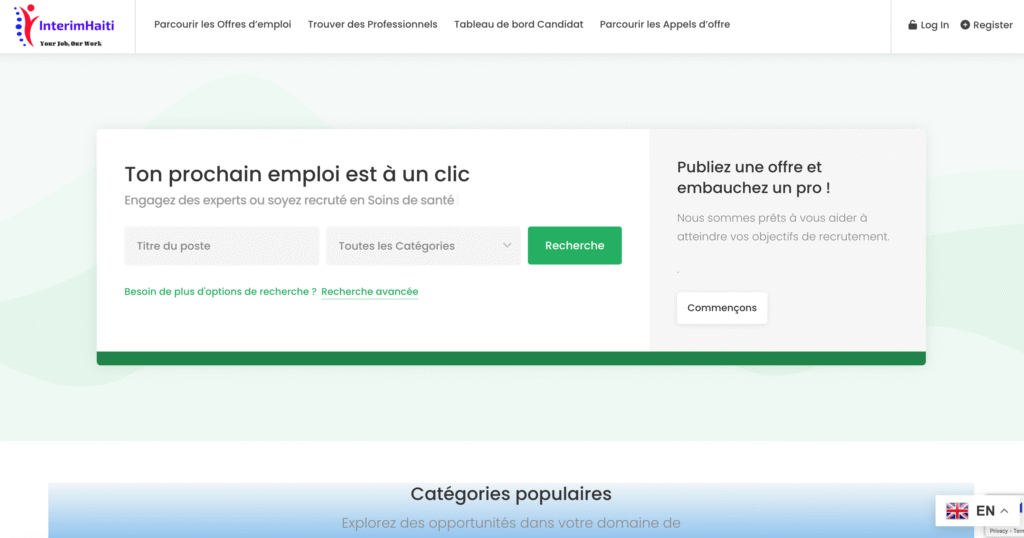
Task: Go to Trouver des Professionnels
Action: [x=372, y=25]
